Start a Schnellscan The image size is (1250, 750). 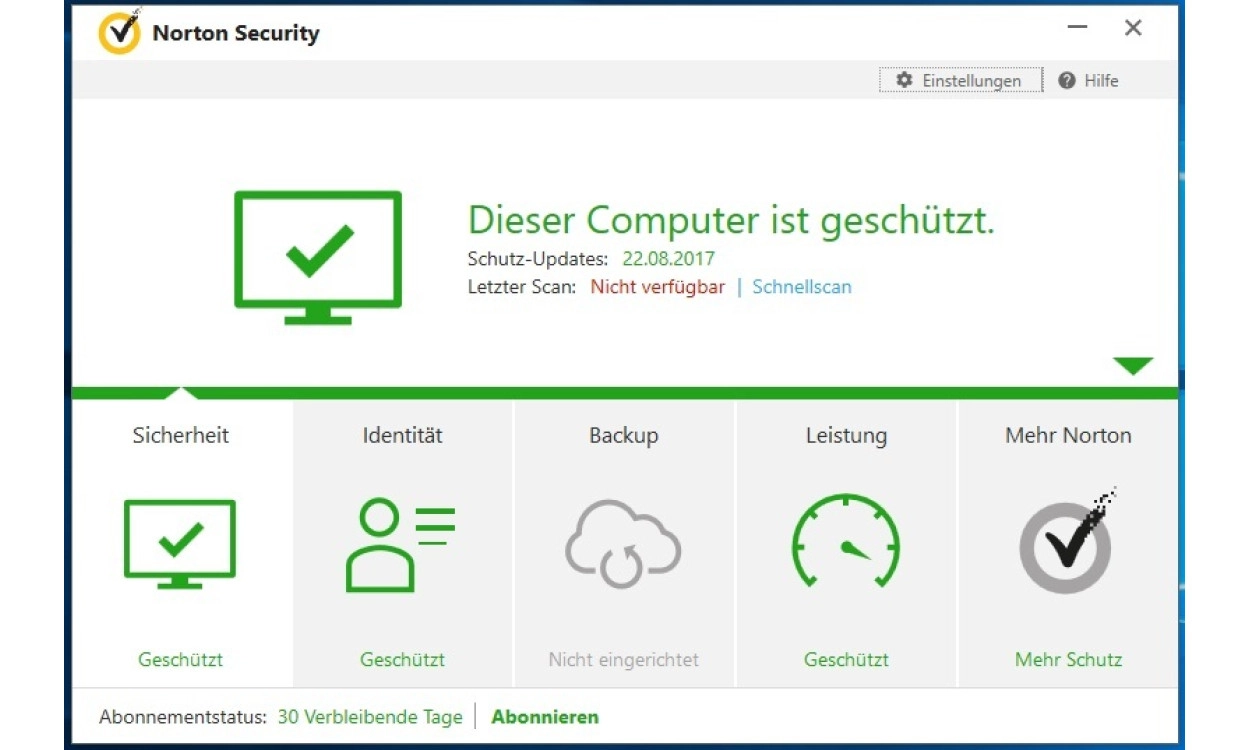802,287
